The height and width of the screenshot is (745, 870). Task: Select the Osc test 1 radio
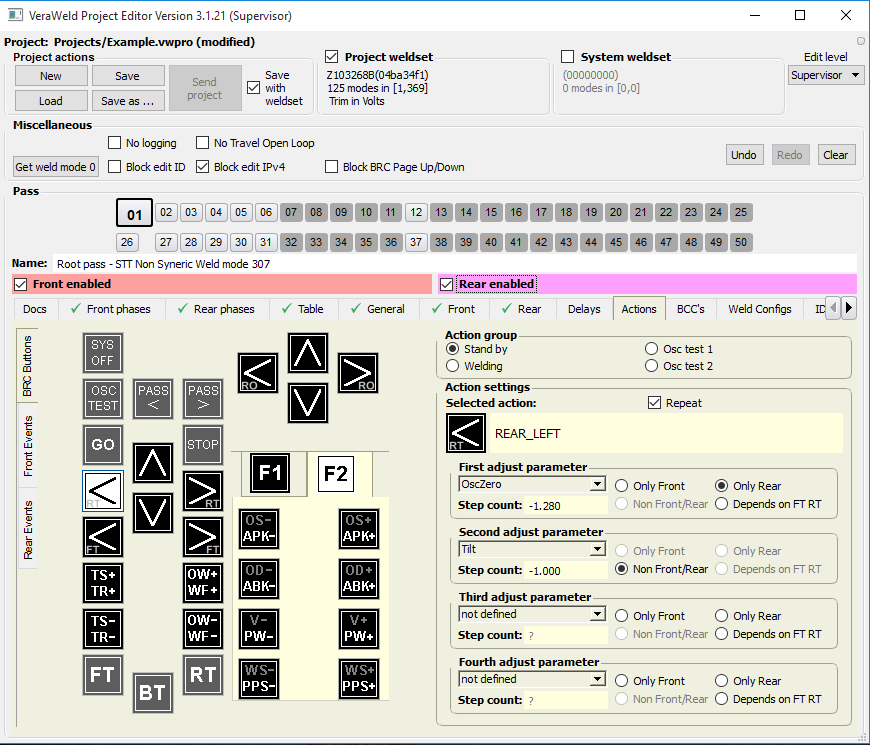coord(651,349)
